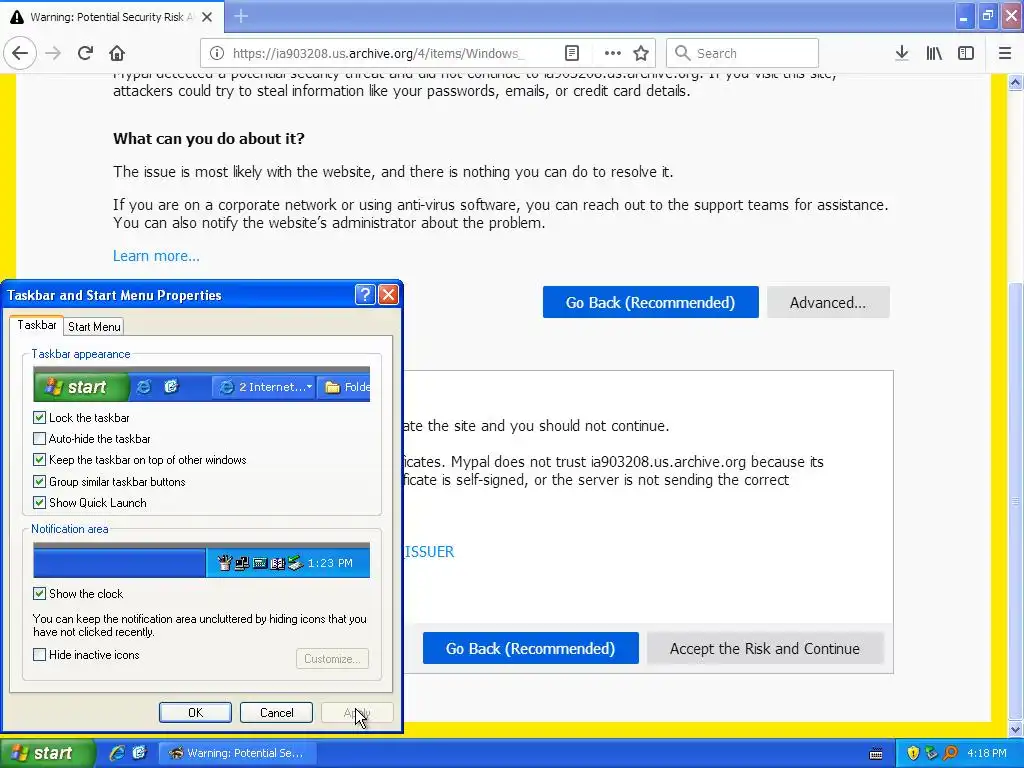Select the taskbar browser window button

(240, 753)
